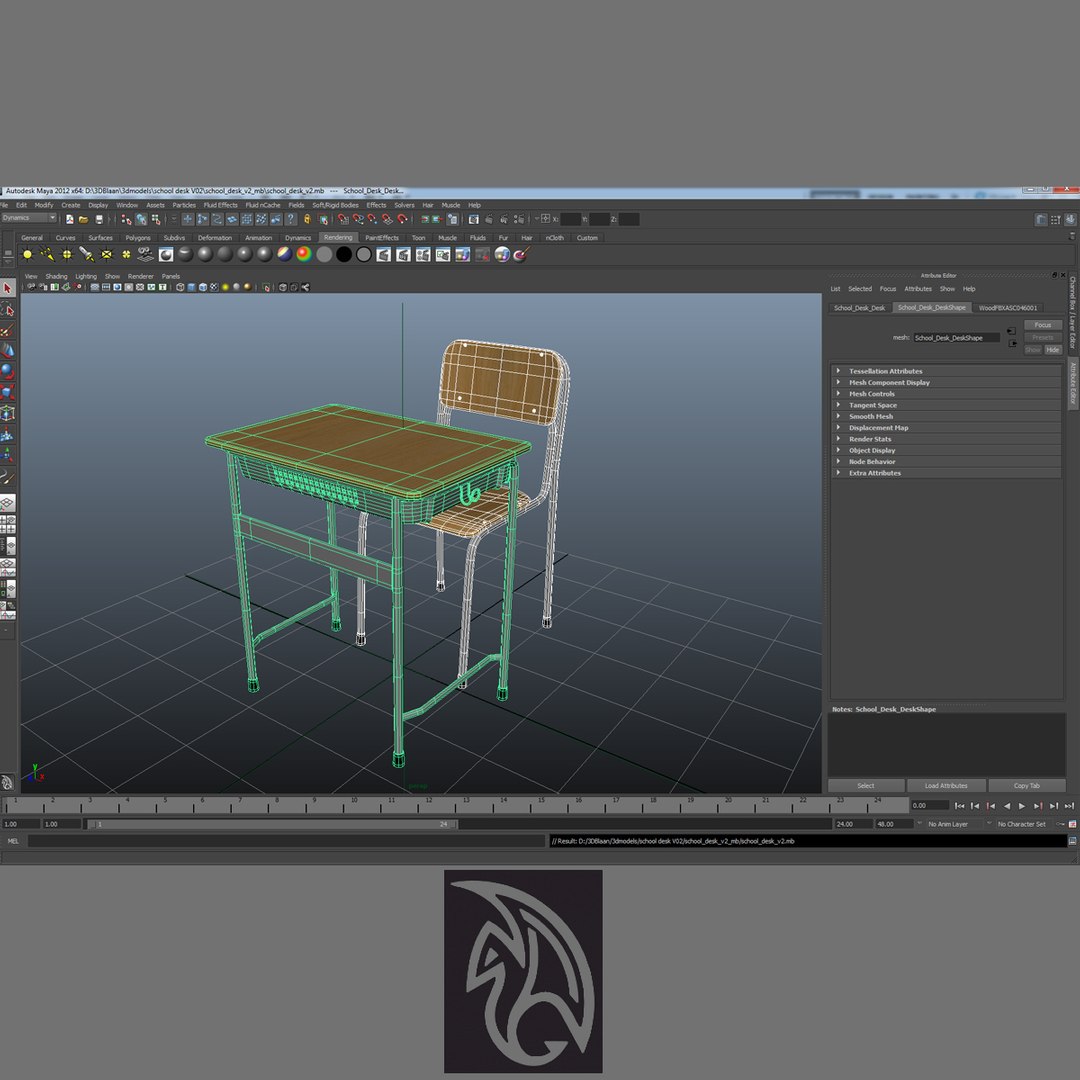The height and width of the screenshot is (1080, 1080).
Task: Switch to the School_Desk_Desk tab
Action: click(x=860, y=308)
